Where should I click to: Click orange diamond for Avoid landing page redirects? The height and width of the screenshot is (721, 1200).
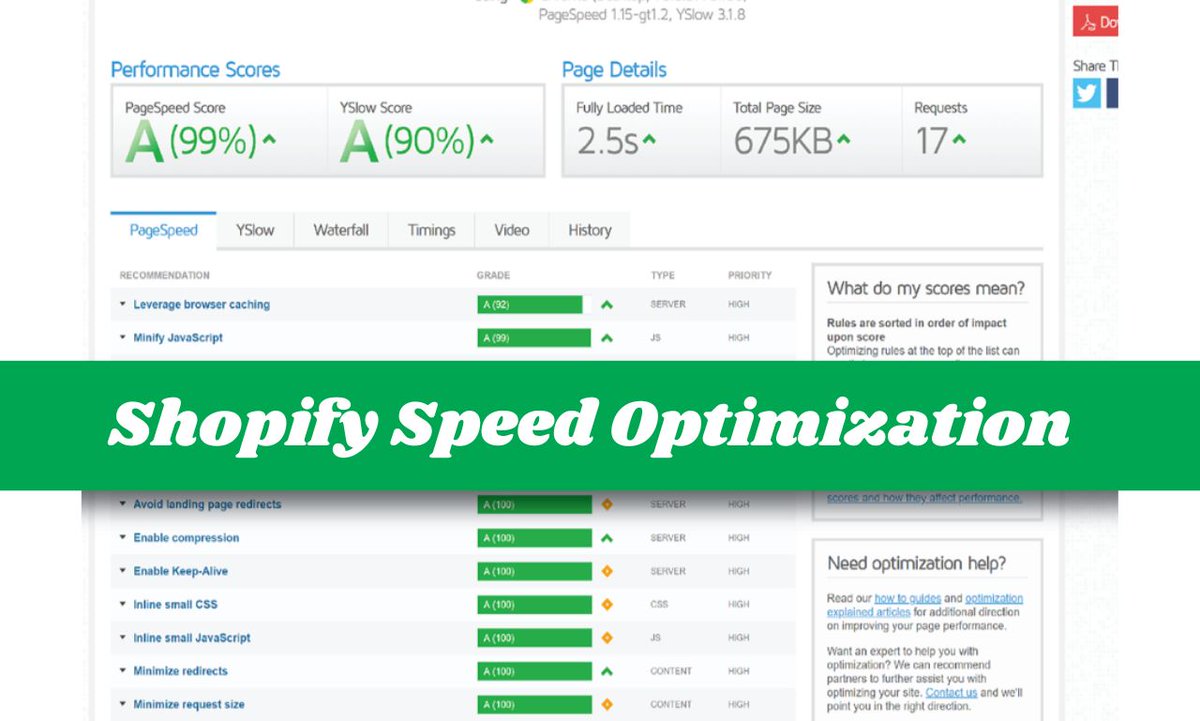tap(607, 505)
